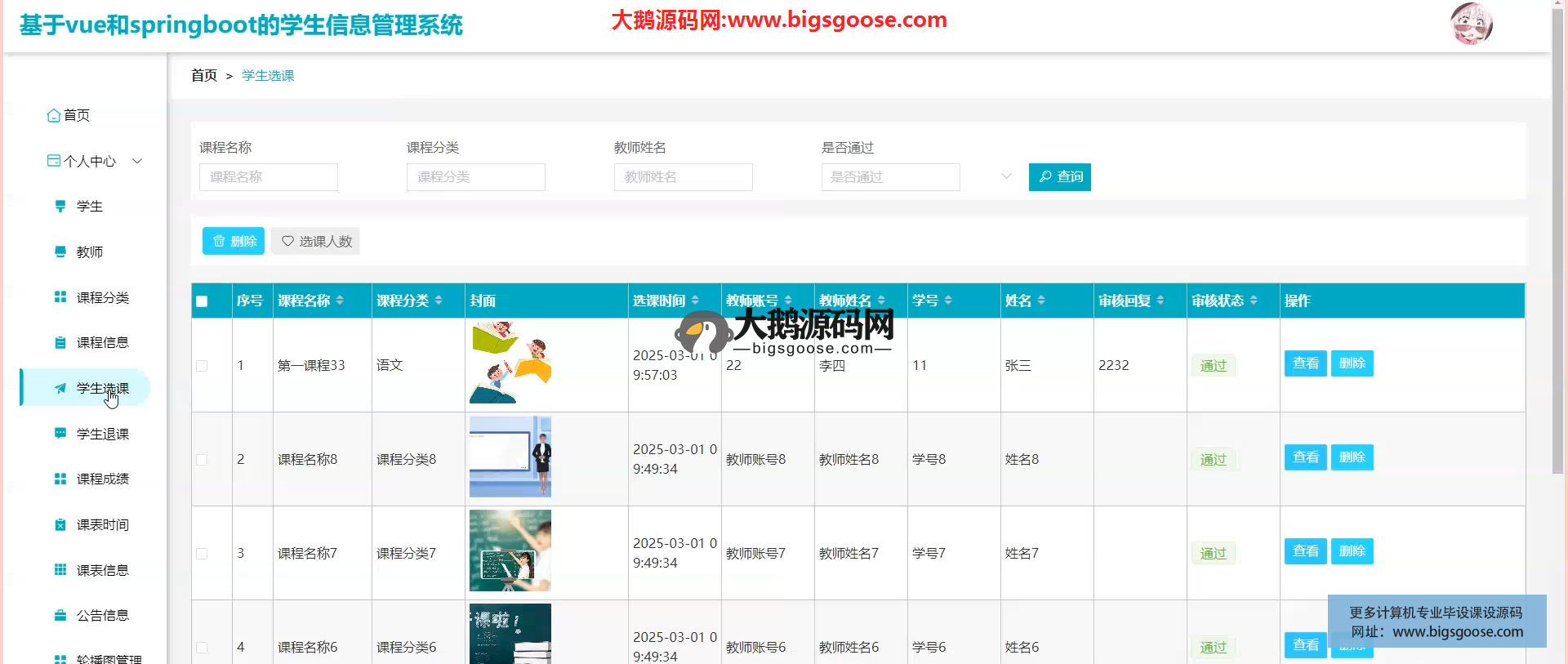The image size is (1568, 664).
Task: Click the 课程名称 search input field
Action: click(269, 177)
